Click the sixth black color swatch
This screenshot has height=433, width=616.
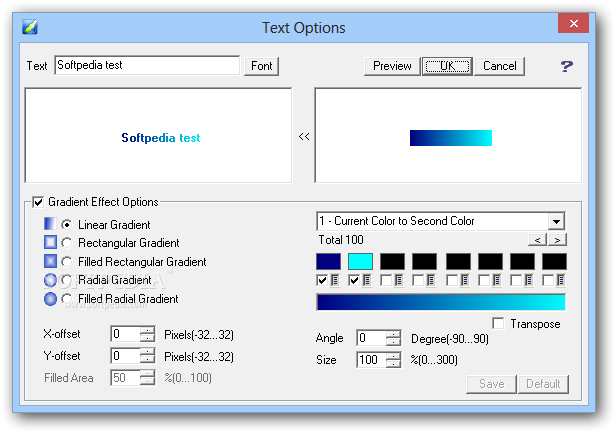click(490, 261)
